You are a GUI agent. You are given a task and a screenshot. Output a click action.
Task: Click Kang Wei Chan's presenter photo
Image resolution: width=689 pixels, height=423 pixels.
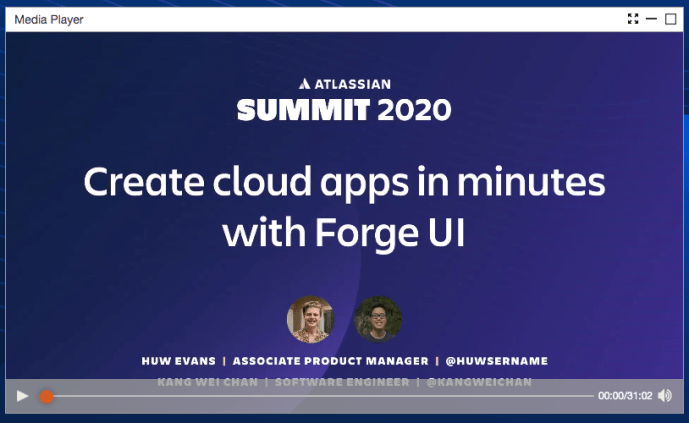pos(377,319)
